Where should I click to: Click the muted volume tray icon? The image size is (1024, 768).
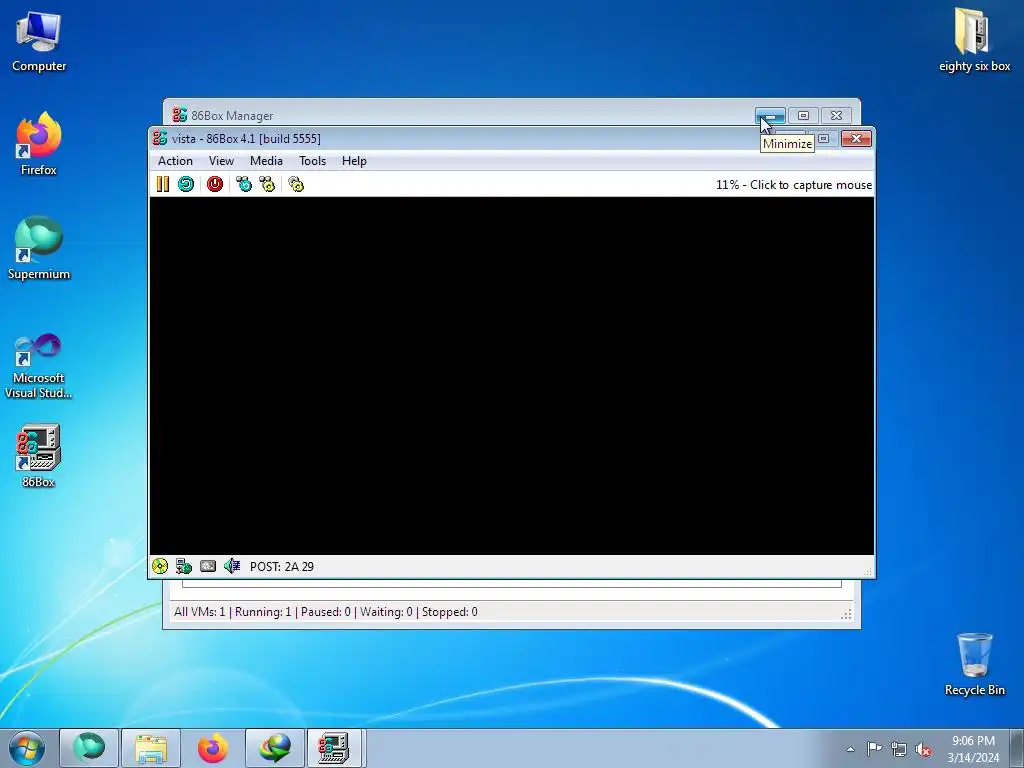[923, 749]
